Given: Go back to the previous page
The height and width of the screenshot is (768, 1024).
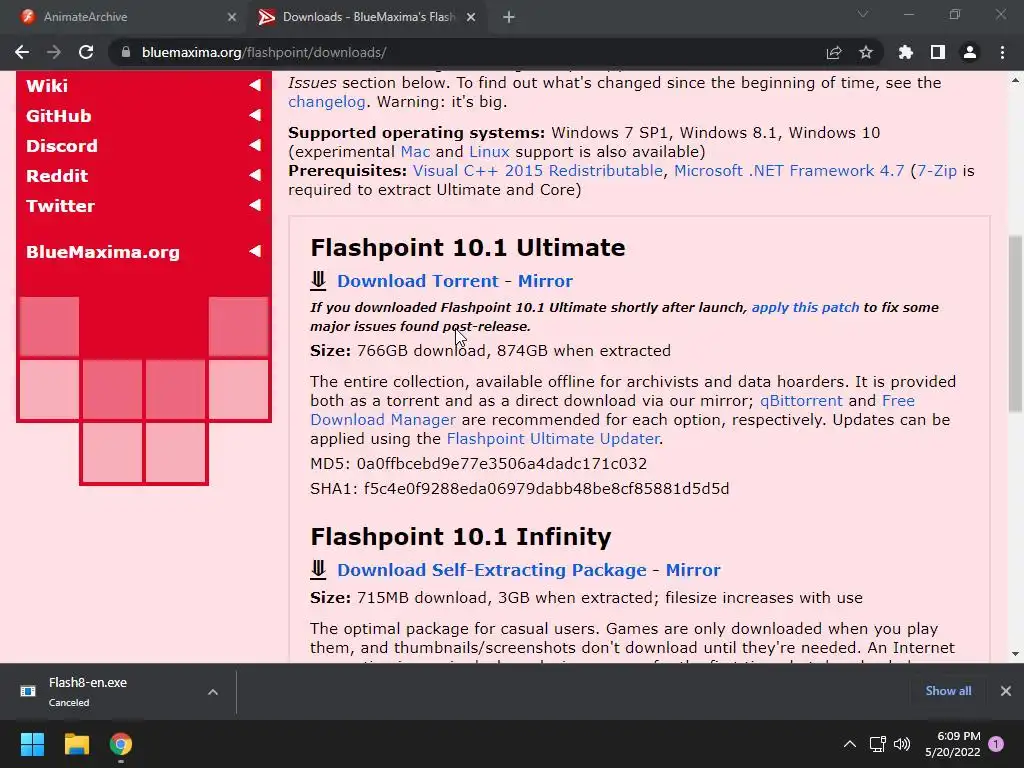Looking at the screenshot, I should pos(22,52).
